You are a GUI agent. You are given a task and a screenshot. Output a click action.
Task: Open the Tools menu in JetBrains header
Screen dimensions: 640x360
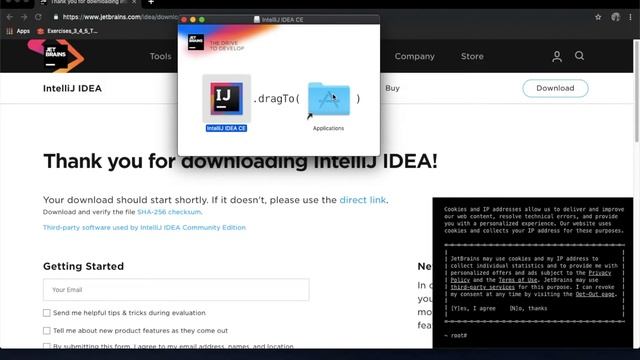tap(160, 56)
